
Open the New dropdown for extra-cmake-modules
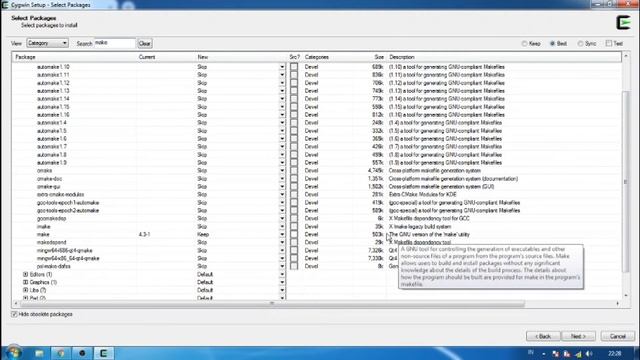[282, 195]
